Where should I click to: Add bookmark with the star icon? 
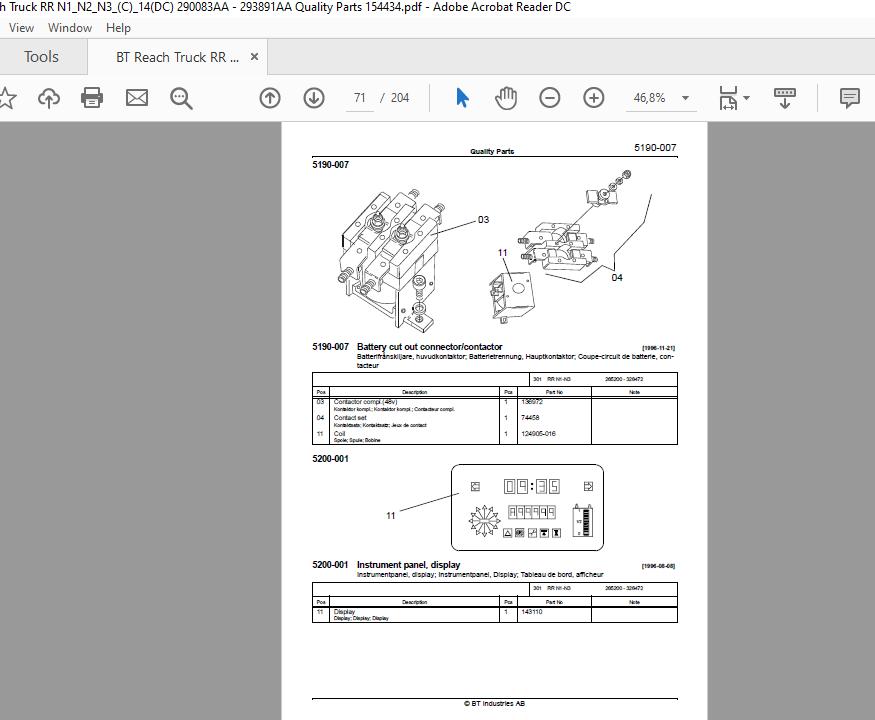coord(7,98)
